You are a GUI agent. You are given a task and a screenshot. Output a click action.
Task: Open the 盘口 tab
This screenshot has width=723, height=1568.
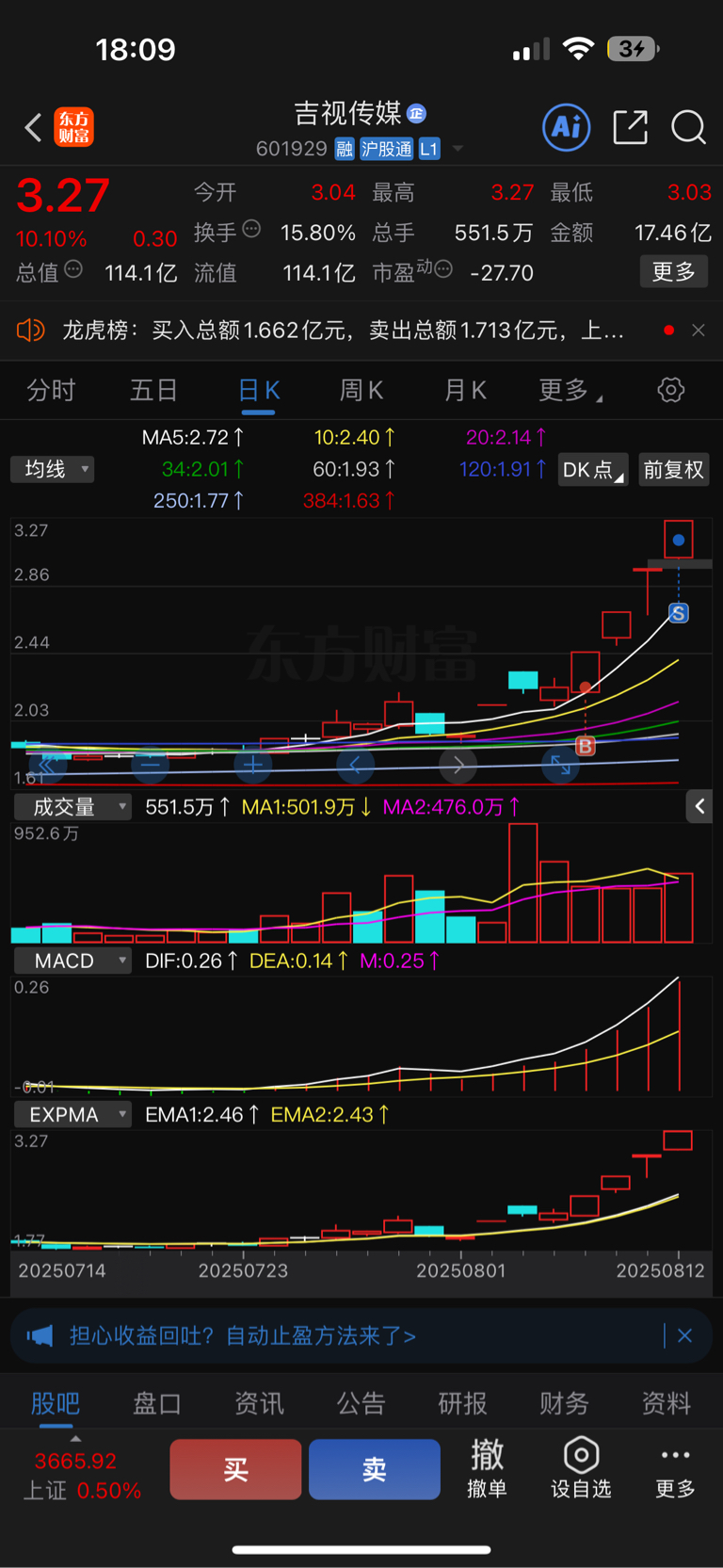pos(157,1403)
